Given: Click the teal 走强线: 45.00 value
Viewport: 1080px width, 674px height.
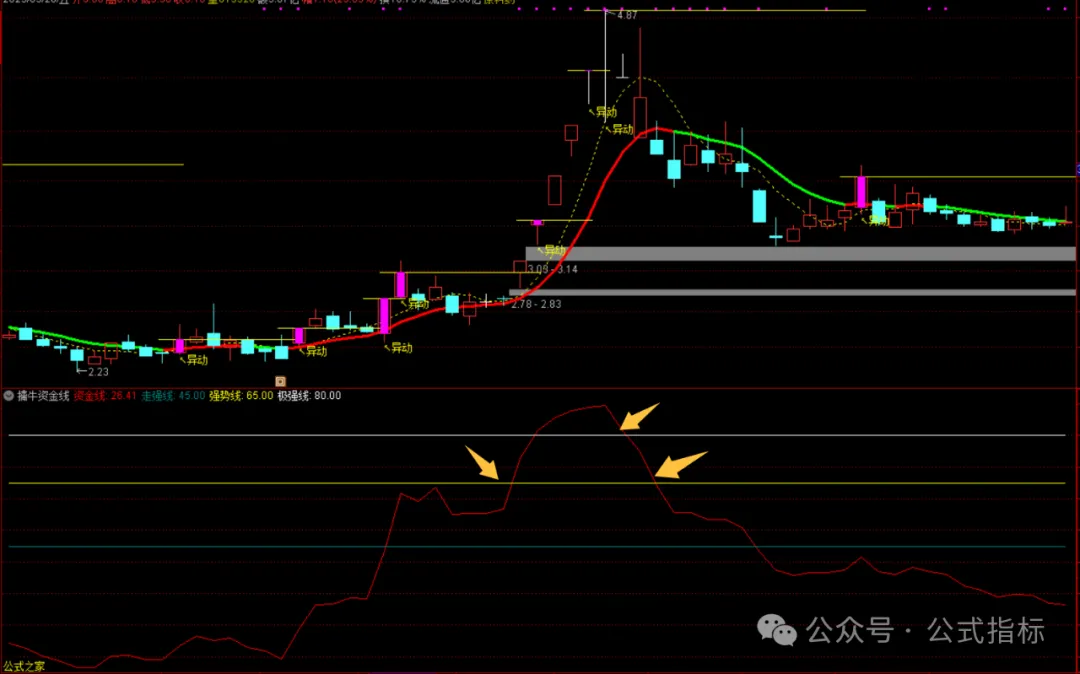Looking at the screenshot, I should (x=173, y=396).
